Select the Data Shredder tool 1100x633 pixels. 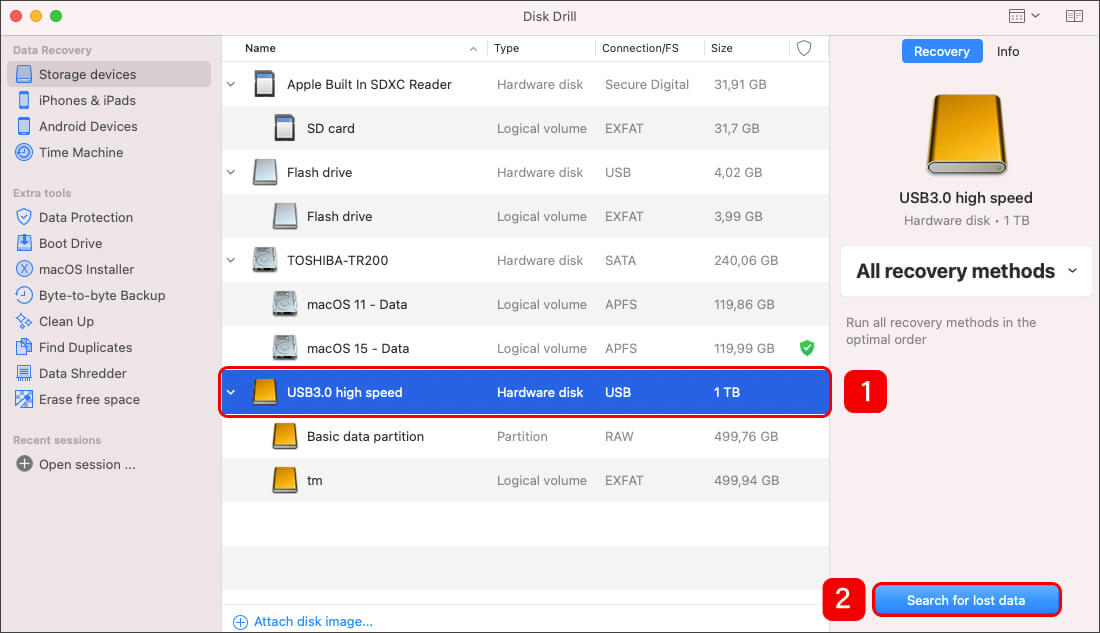pyautogui.click(x=82, y=373)
